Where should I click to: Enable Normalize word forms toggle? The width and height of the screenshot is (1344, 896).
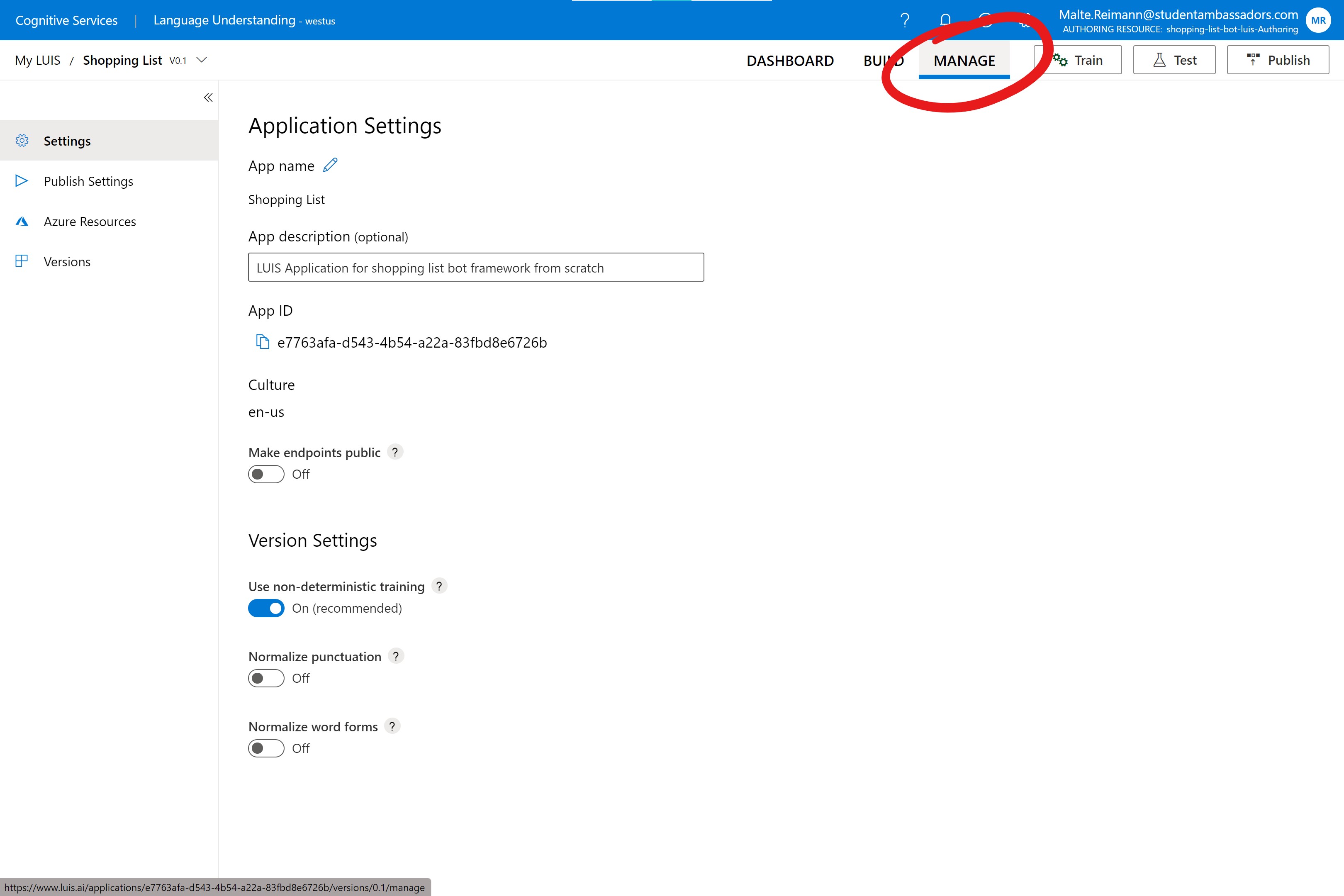pyautogui.click(x=266, y=748)
